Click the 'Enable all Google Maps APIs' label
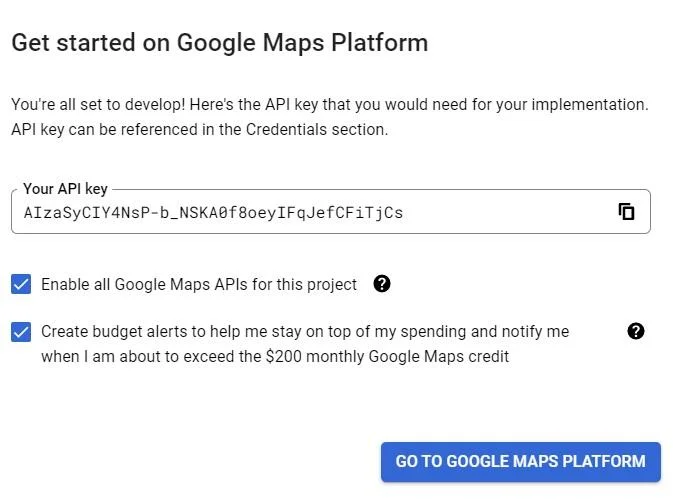This screenshot has height=499, width=673. (199, 284)
